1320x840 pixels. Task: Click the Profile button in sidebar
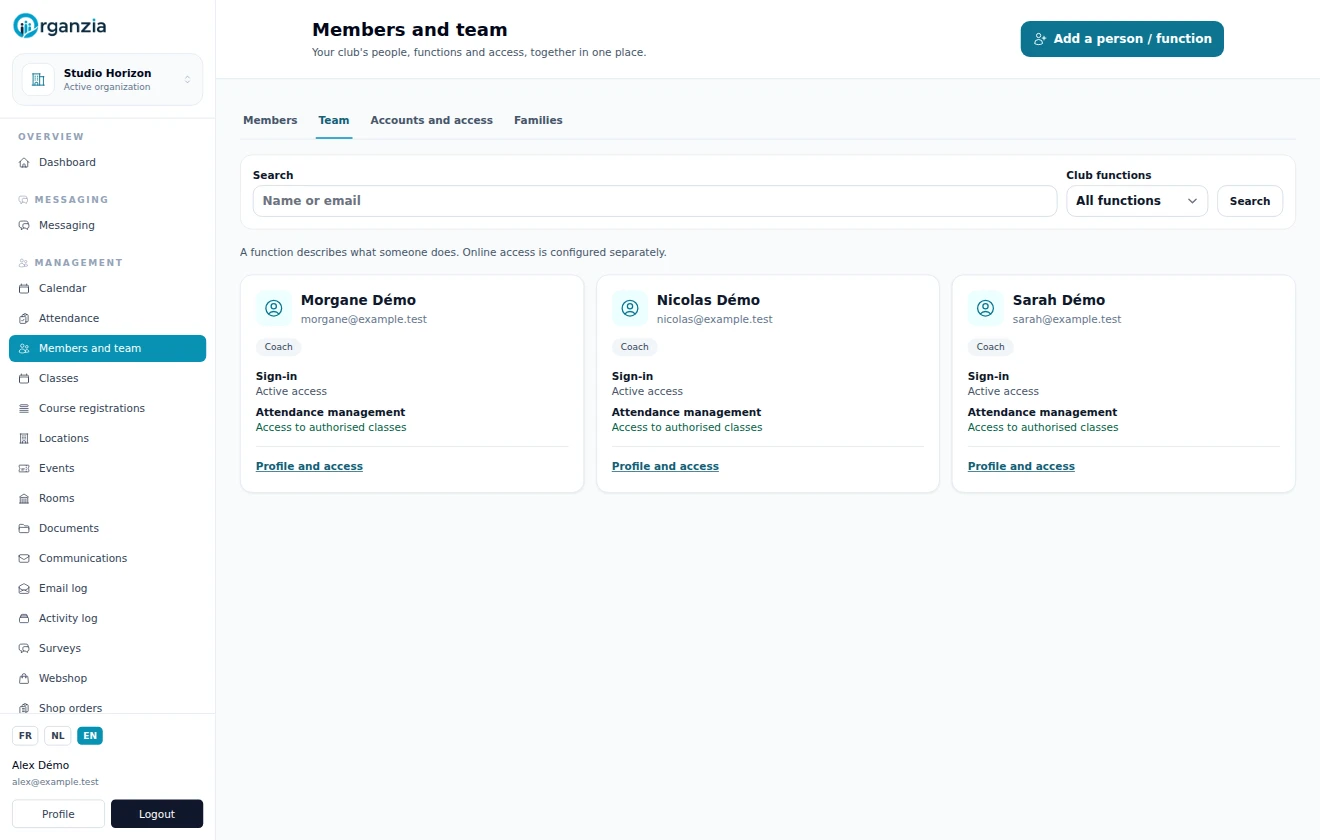(x=58, y=814)
